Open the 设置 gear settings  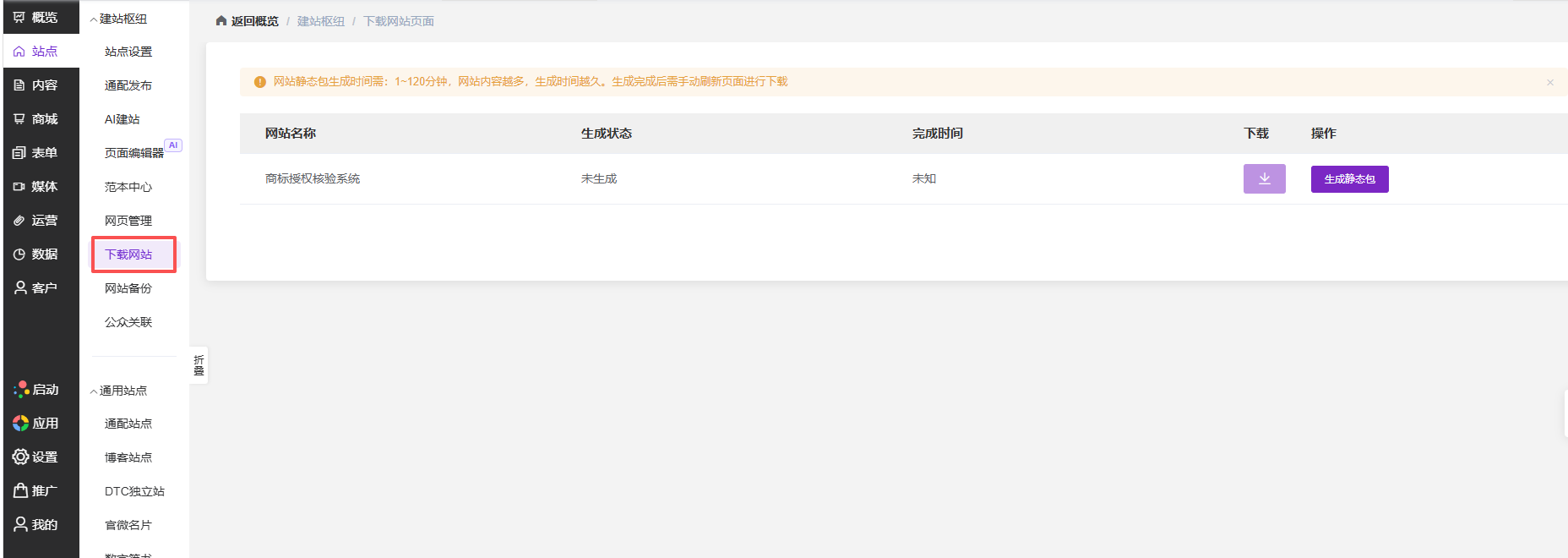tap(35, 457)
